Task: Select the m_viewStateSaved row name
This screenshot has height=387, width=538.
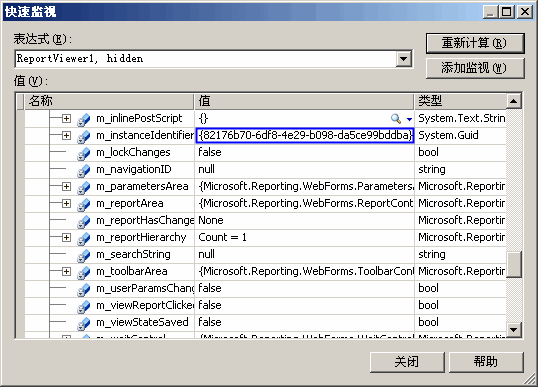Action: pyautogui.click(x=142, y=322)
